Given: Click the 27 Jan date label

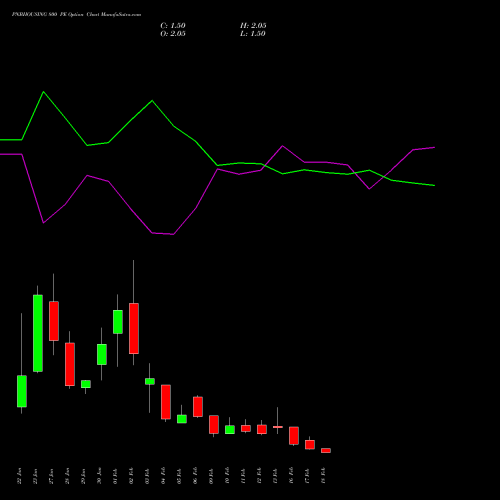Looking at the screenshot, I should tap(51, 476).
